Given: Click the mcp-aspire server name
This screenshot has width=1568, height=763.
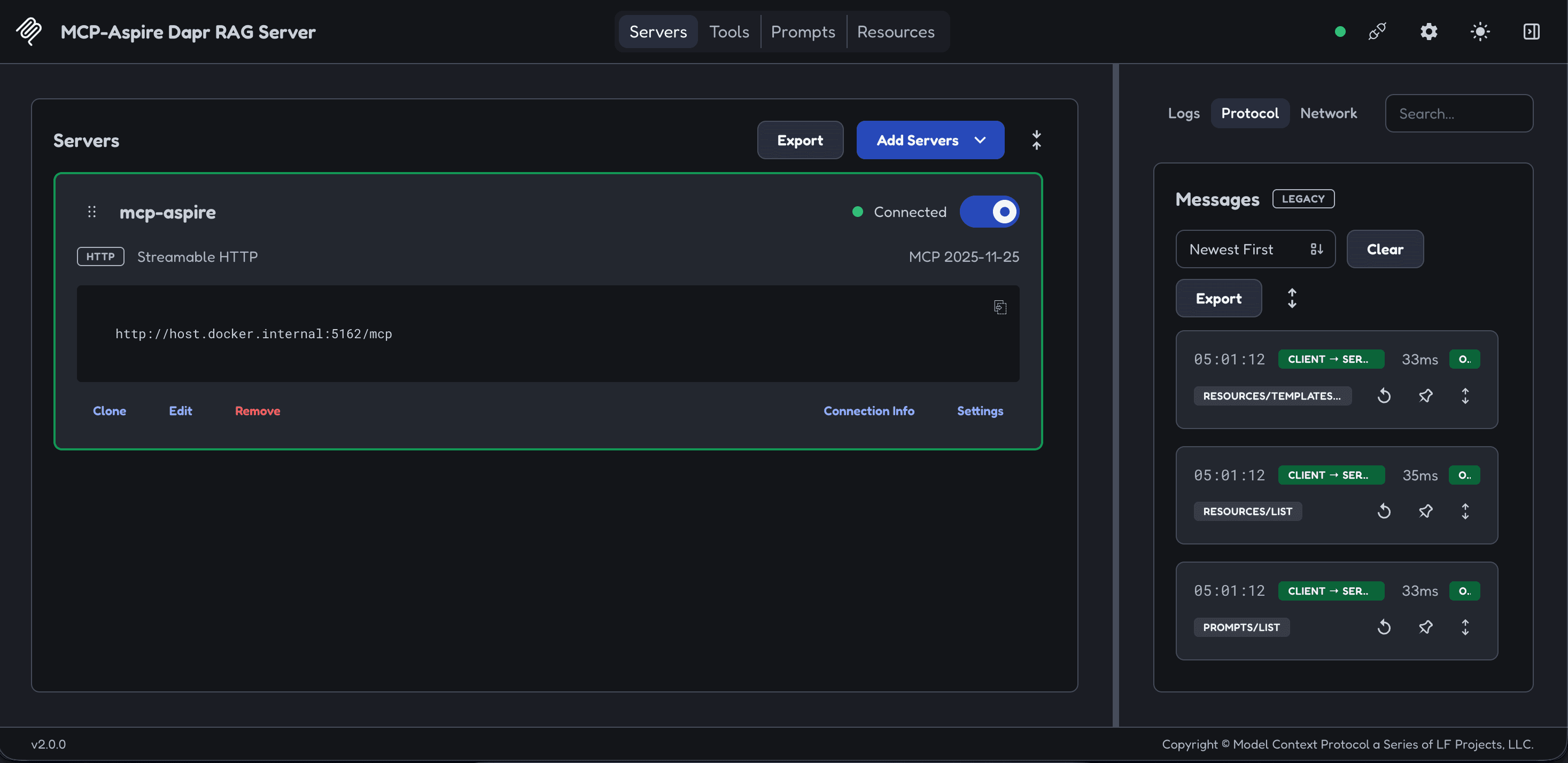Looking at the screenshot, I should click(167, 212).
